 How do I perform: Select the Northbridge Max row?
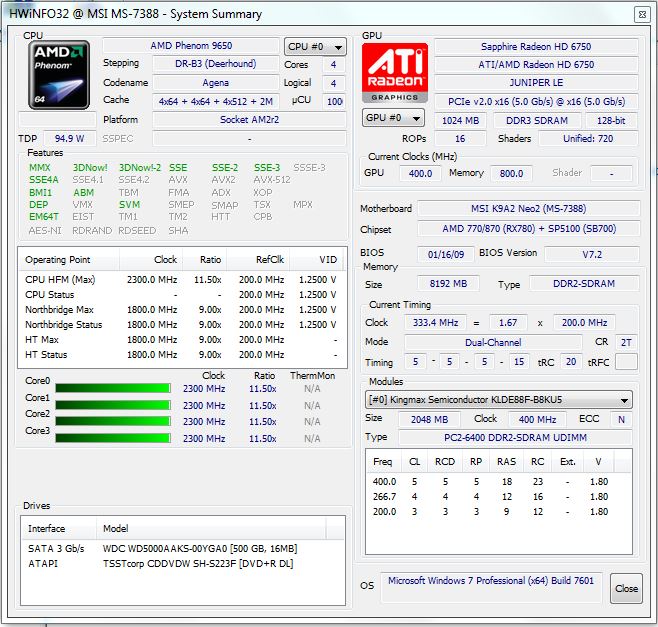(182, 310)
